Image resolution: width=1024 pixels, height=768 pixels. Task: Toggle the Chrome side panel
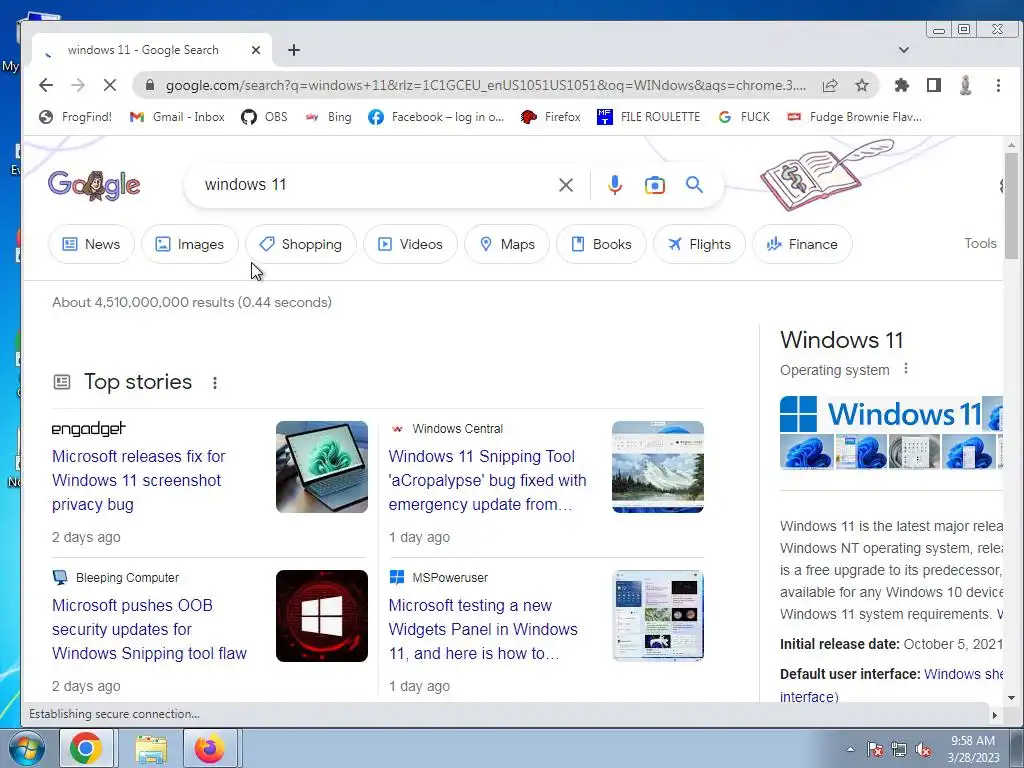(x=934, y=85)
